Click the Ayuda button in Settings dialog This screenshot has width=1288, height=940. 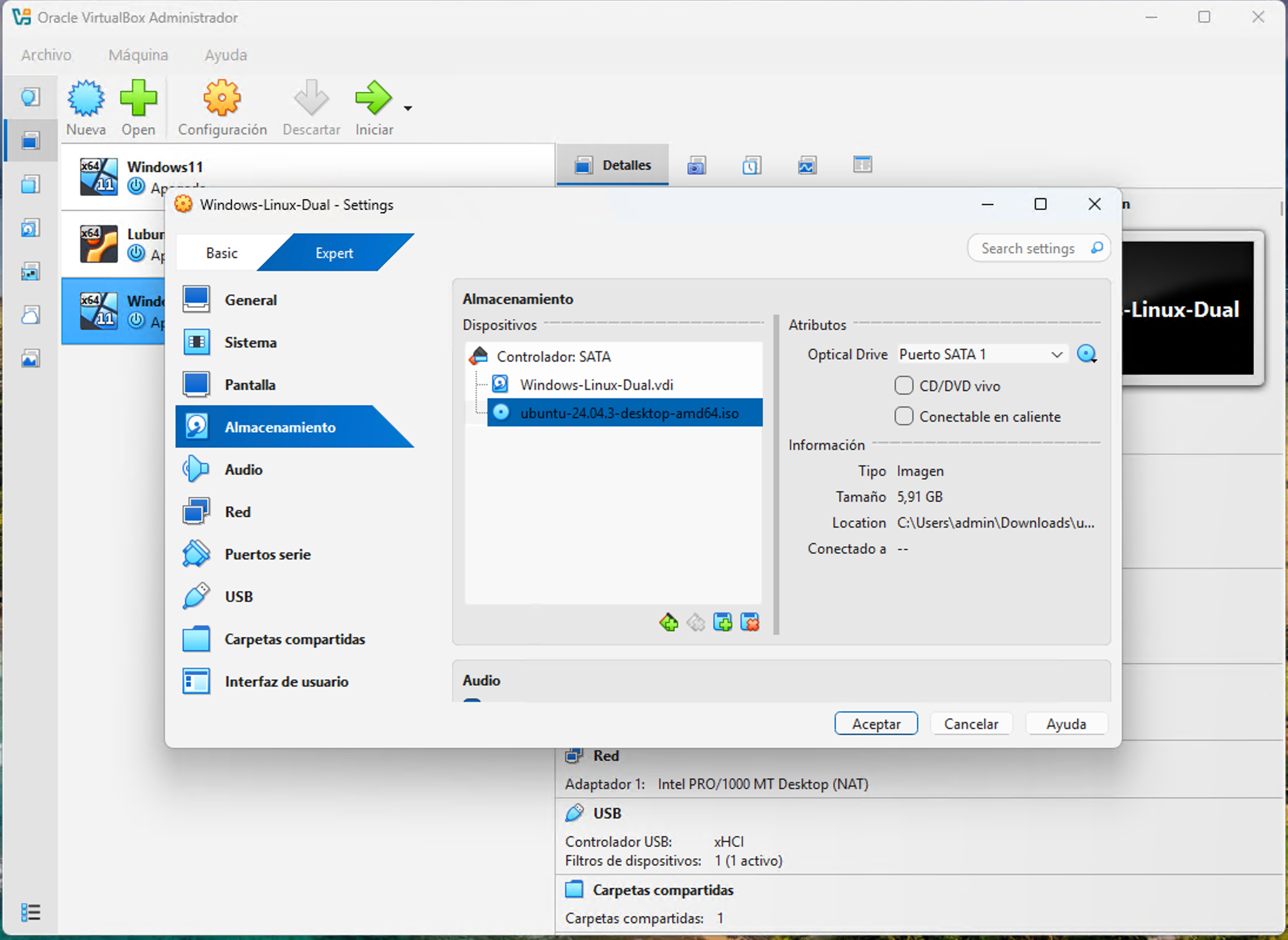click(1066, 724)
